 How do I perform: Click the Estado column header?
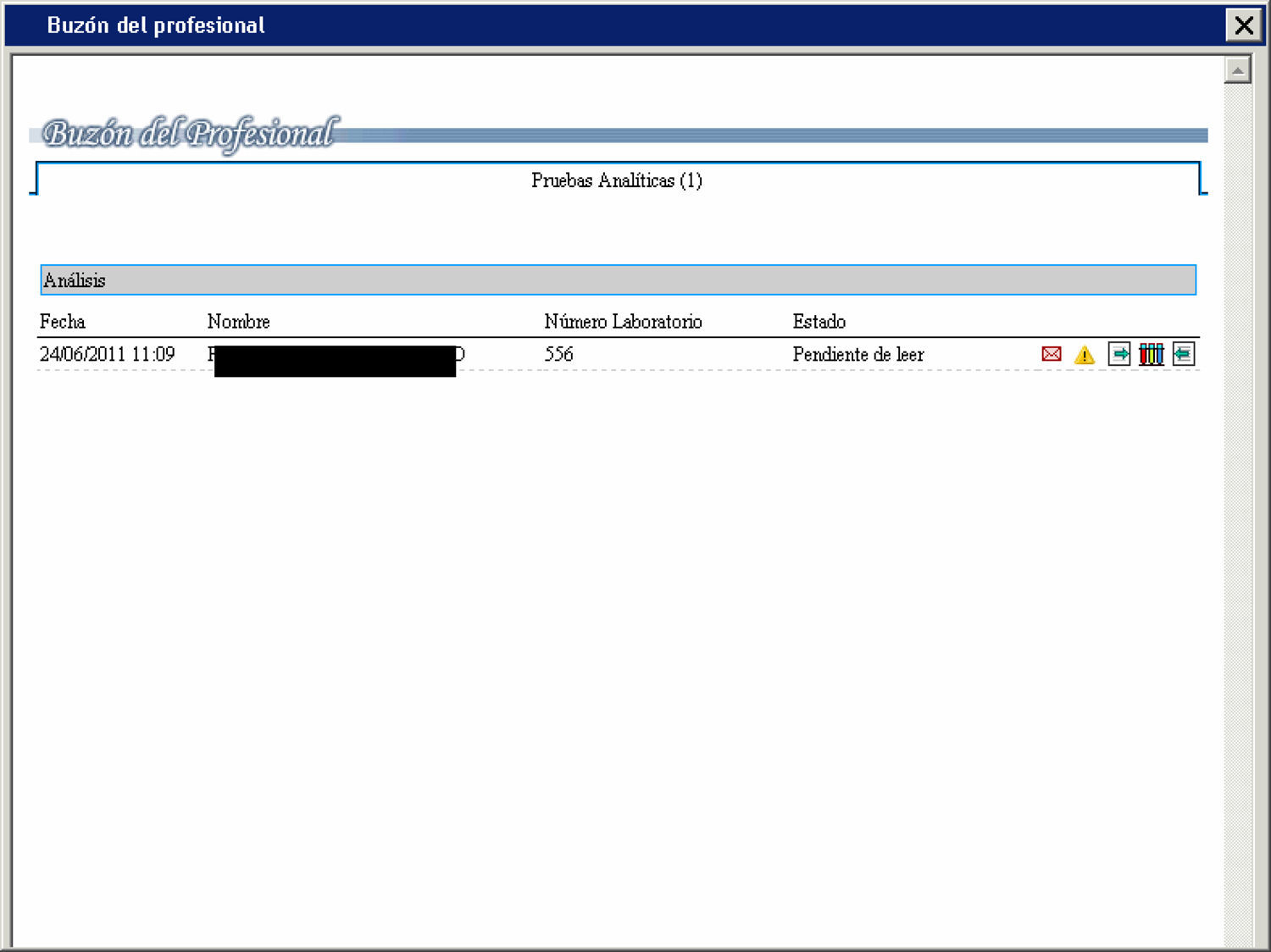click(819, 322)
